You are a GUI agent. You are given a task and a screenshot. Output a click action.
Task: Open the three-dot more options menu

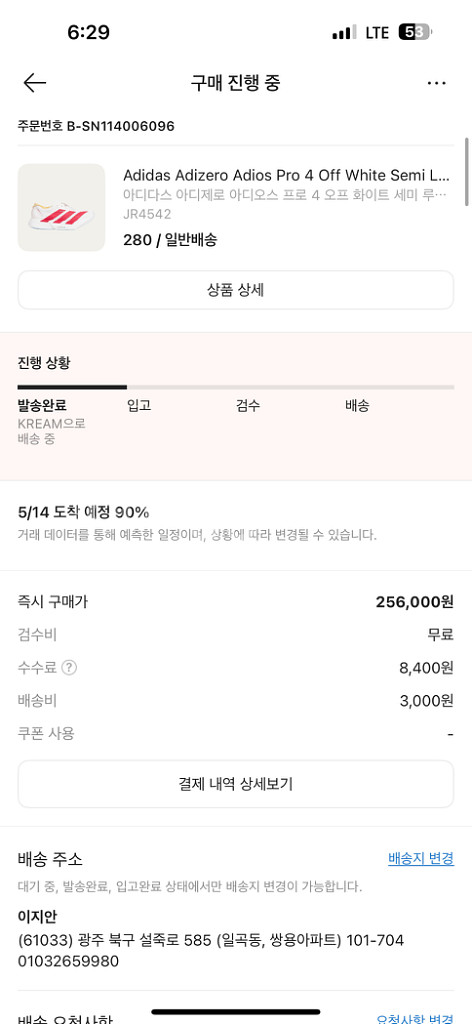coord(436,83)
